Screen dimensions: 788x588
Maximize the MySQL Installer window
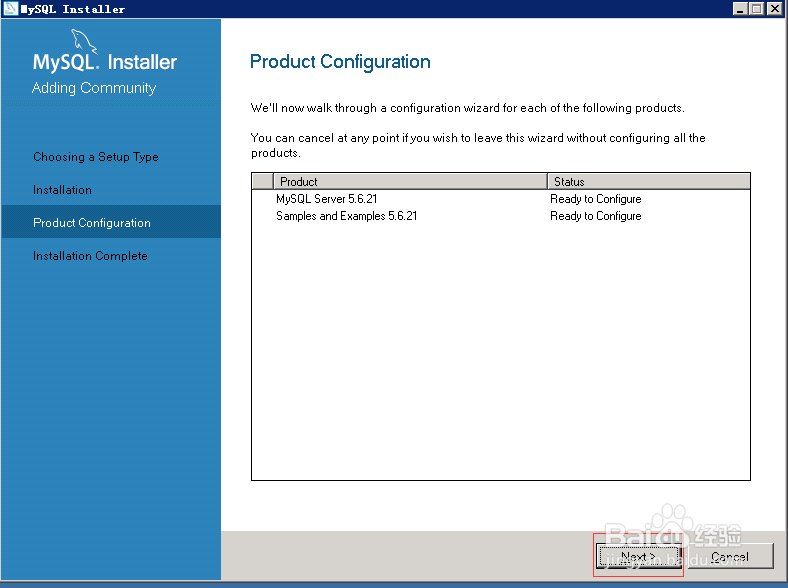(x=756, y=9)
